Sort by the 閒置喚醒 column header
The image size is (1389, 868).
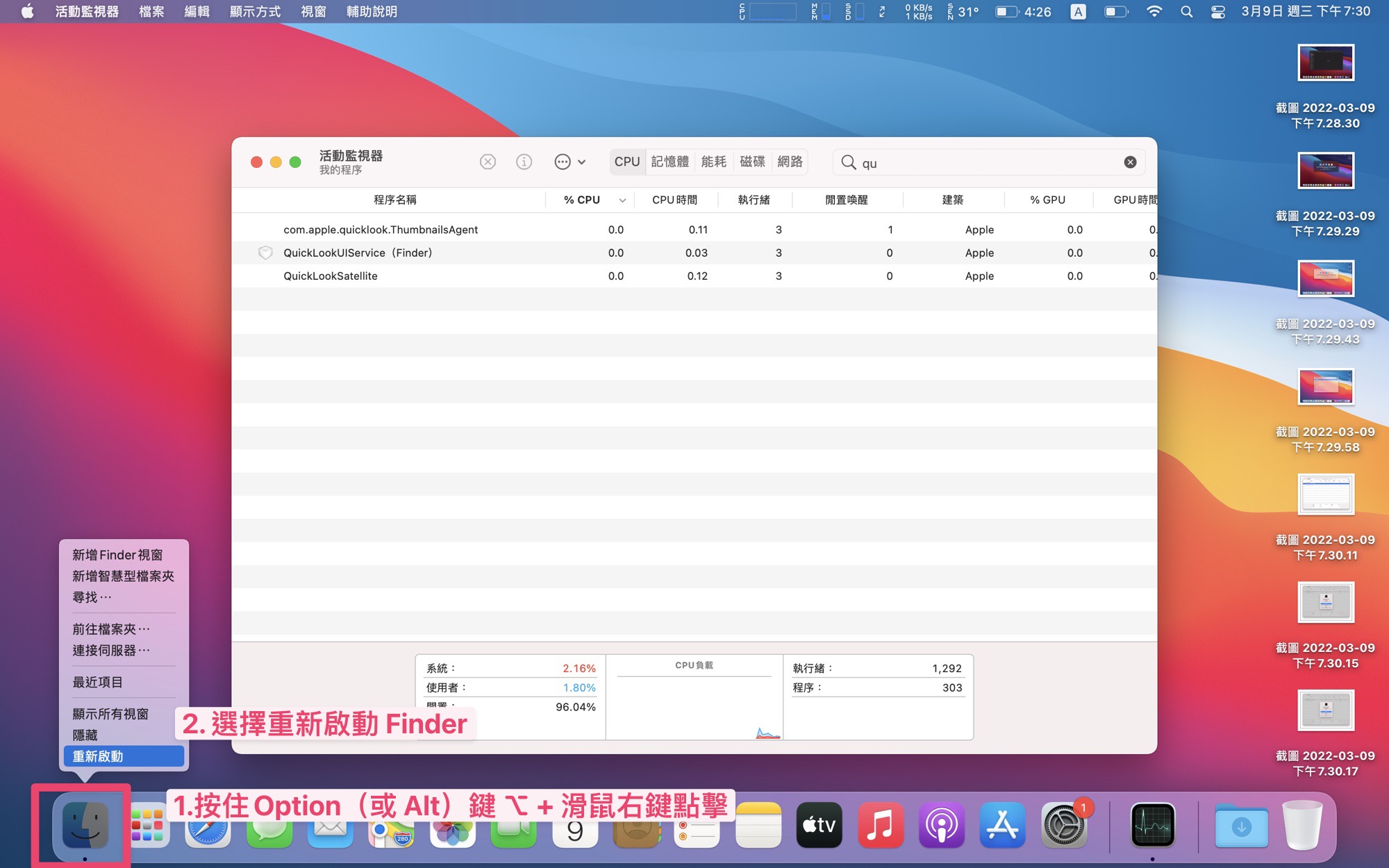click(x=846, y=200)
